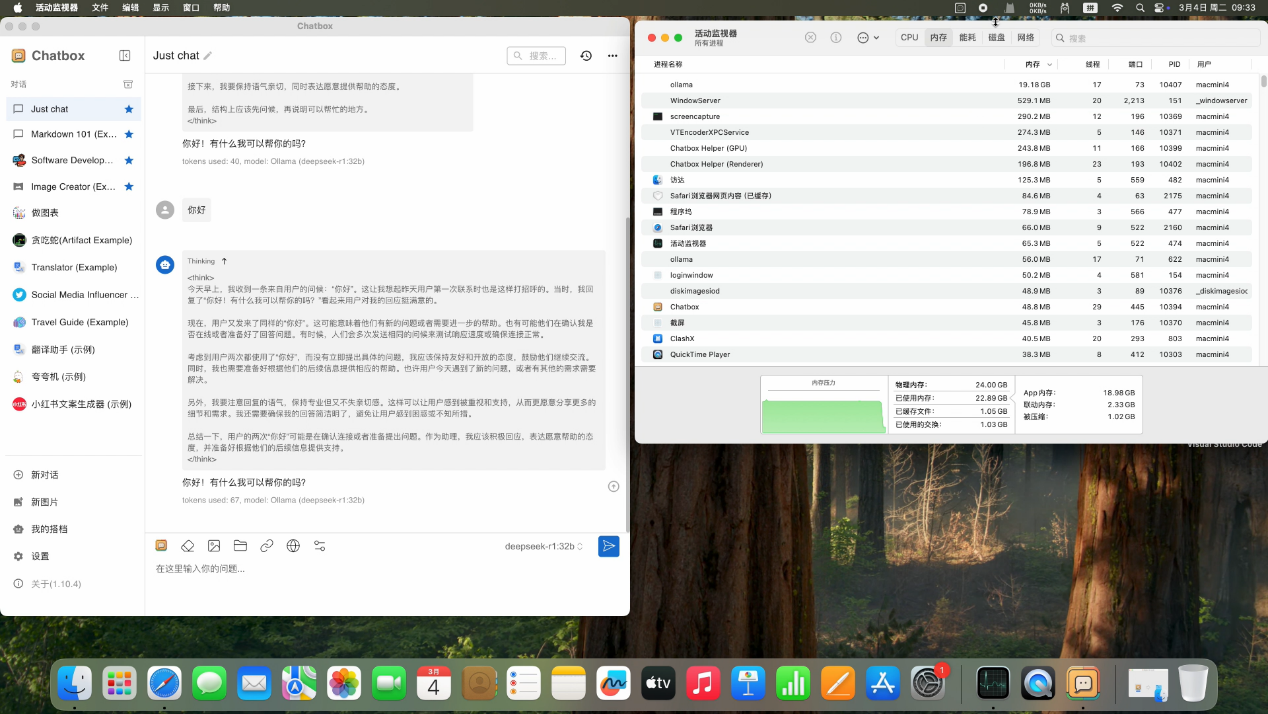This screenshot has height=714, width=1268.
Task: Open the 做图表 conversation
Action: pos(72,213)
